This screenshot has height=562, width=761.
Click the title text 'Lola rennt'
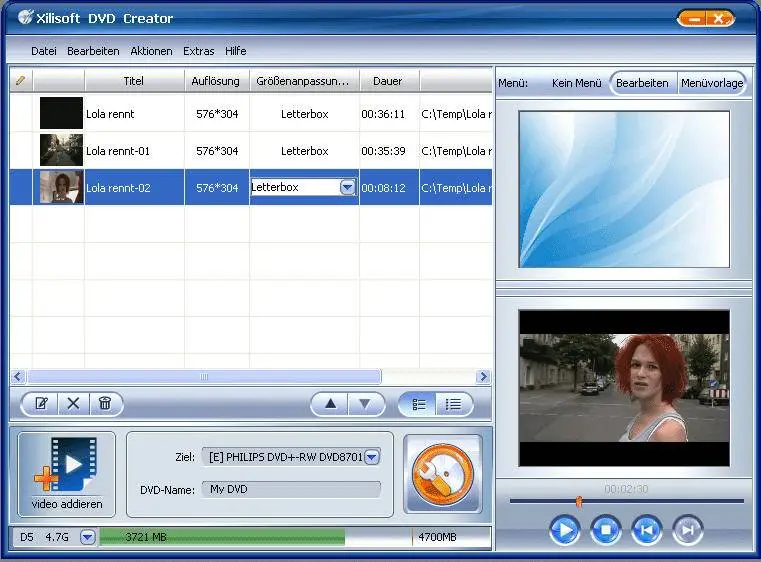(x=110, y=114)
